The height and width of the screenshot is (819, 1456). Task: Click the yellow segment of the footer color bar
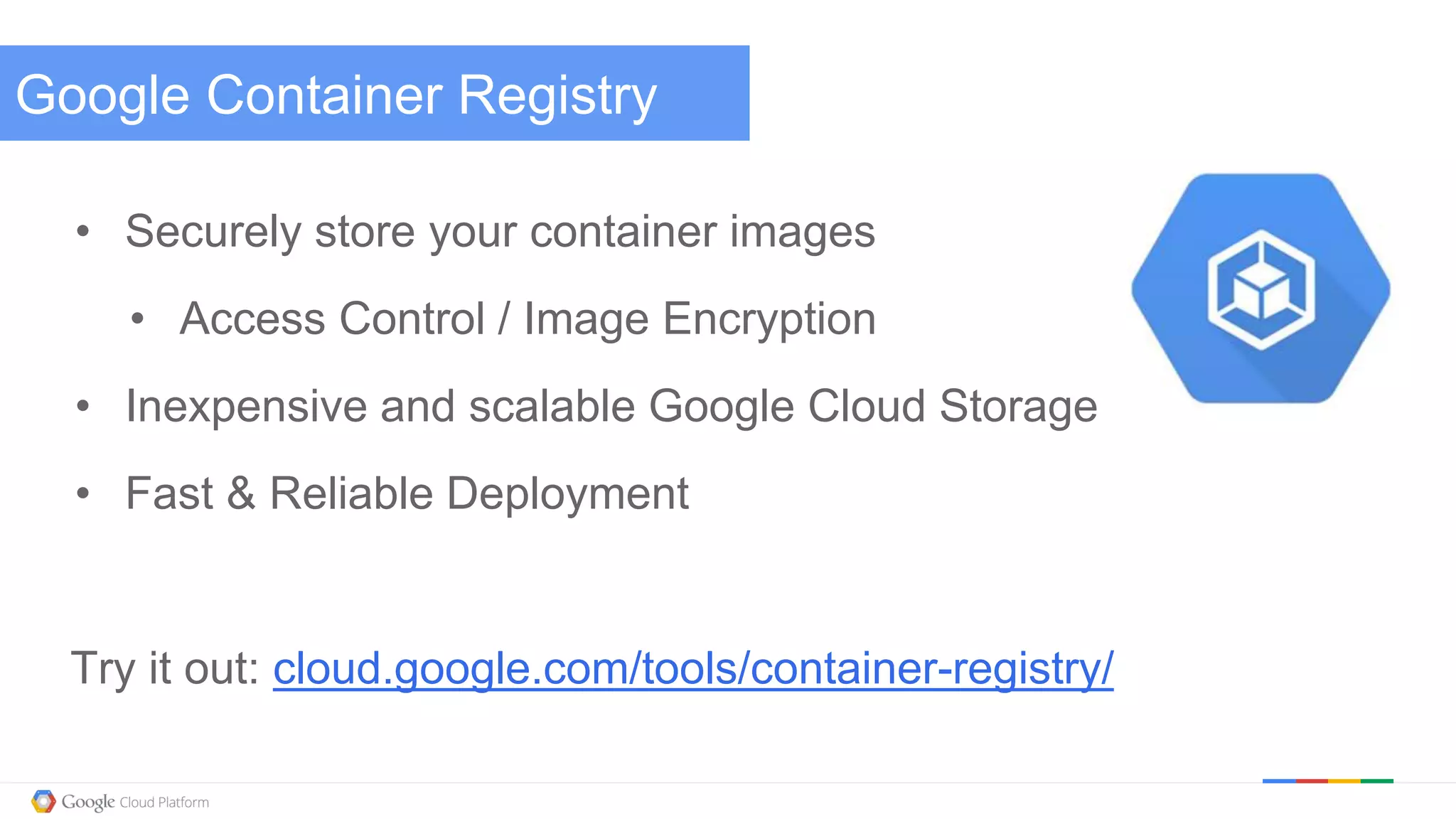[1344, 781]
